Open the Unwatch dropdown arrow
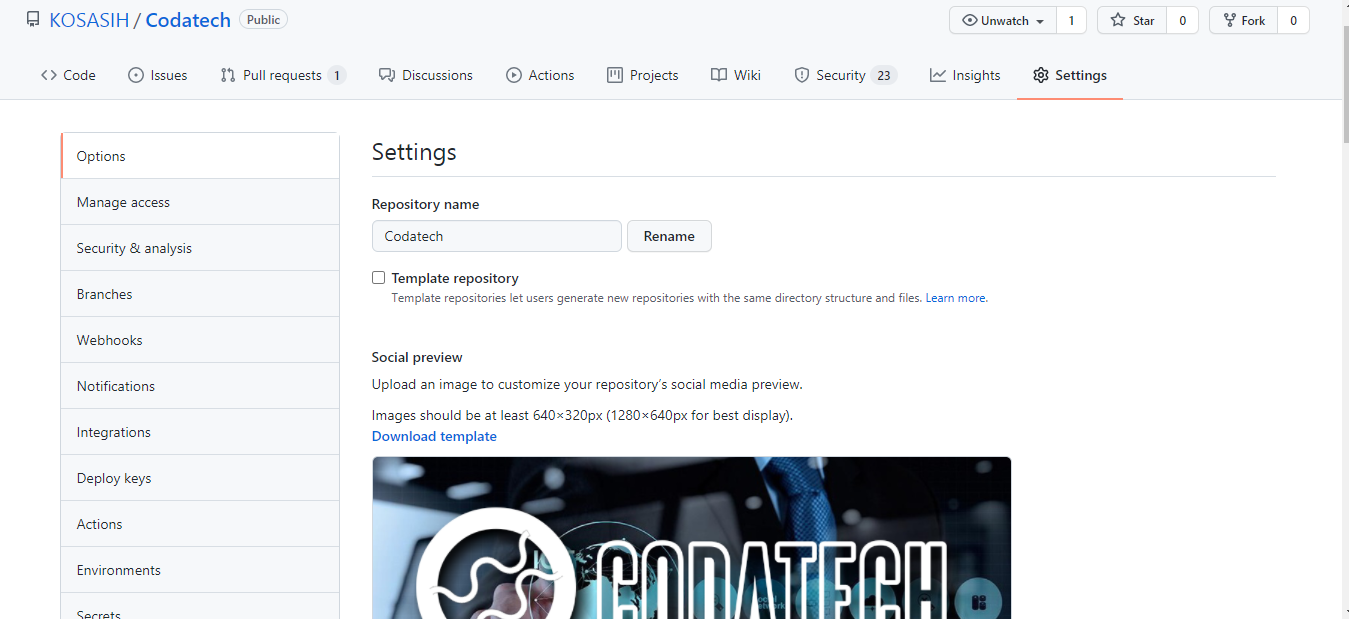 [1040, 21]
